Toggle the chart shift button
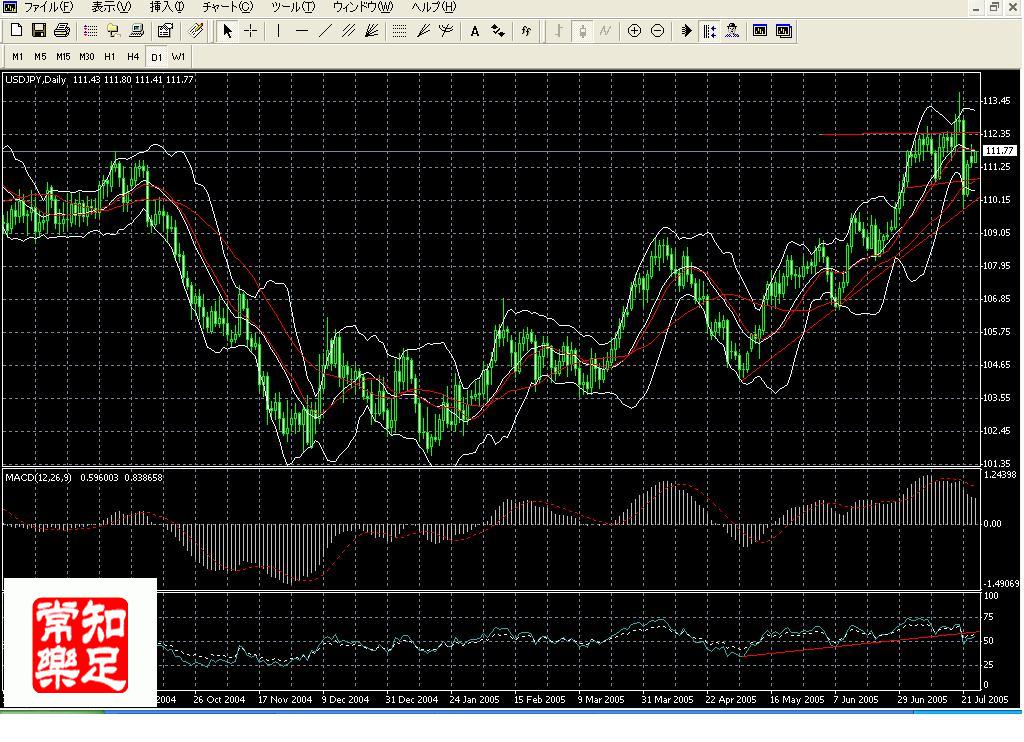The height and width of the screenshot is (742, 1024). coord(709,31)
